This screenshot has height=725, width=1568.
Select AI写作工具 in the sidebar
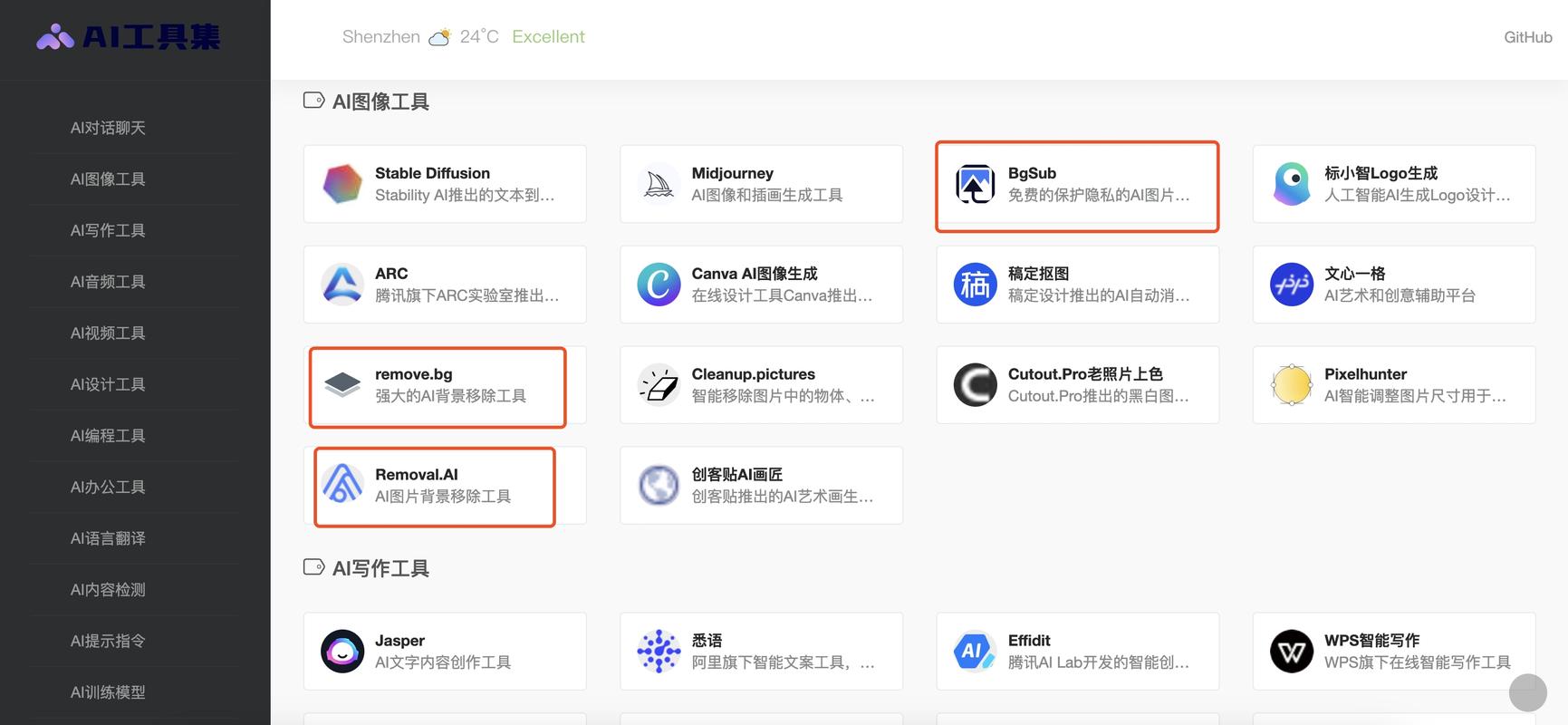(x=108, y=230)
